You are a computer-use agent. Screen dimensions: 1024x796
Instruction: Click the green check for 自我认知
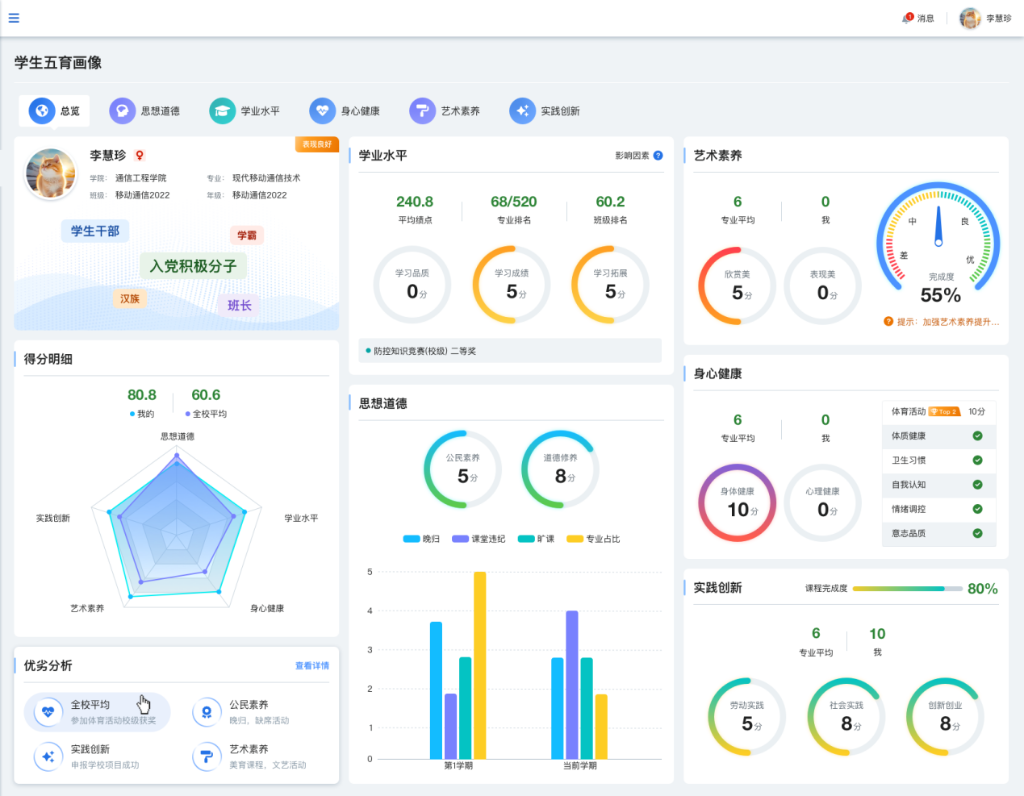click(x=978, y=485)
